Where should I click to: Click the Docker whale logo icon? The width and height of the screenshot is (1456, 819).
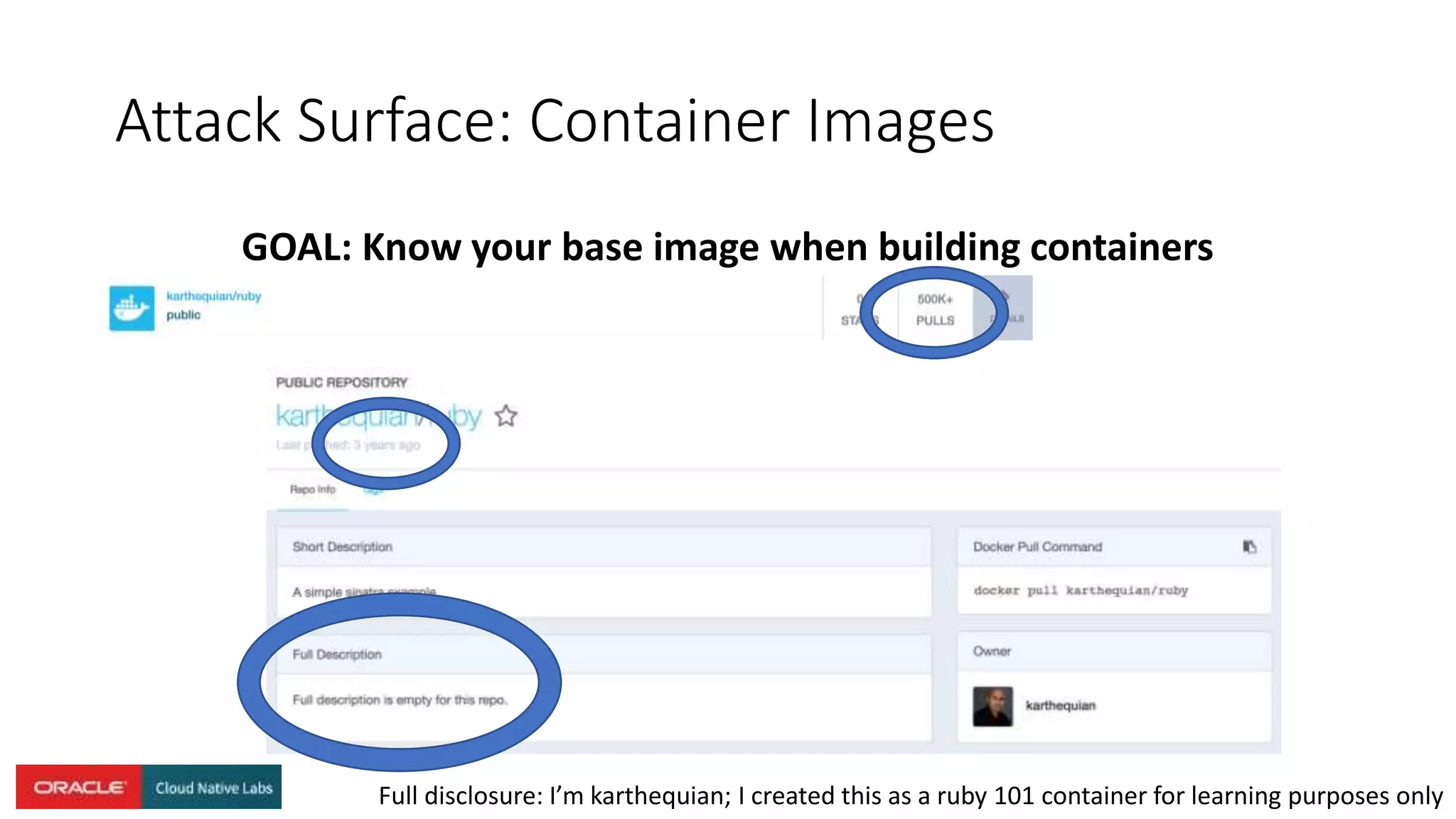click(132, 308)
